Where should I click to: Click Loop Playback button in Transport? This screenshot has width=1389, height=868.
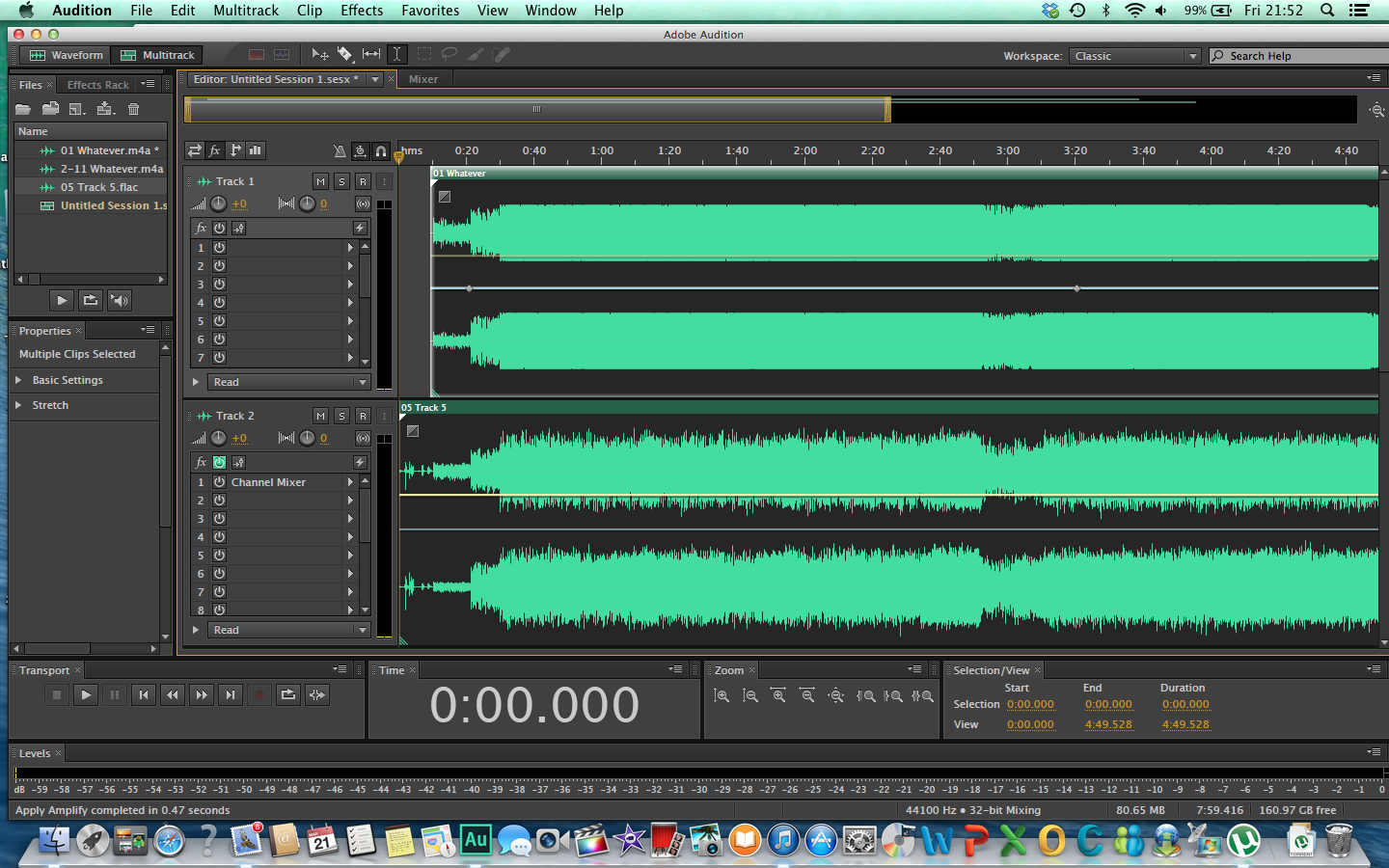[288, 694]
